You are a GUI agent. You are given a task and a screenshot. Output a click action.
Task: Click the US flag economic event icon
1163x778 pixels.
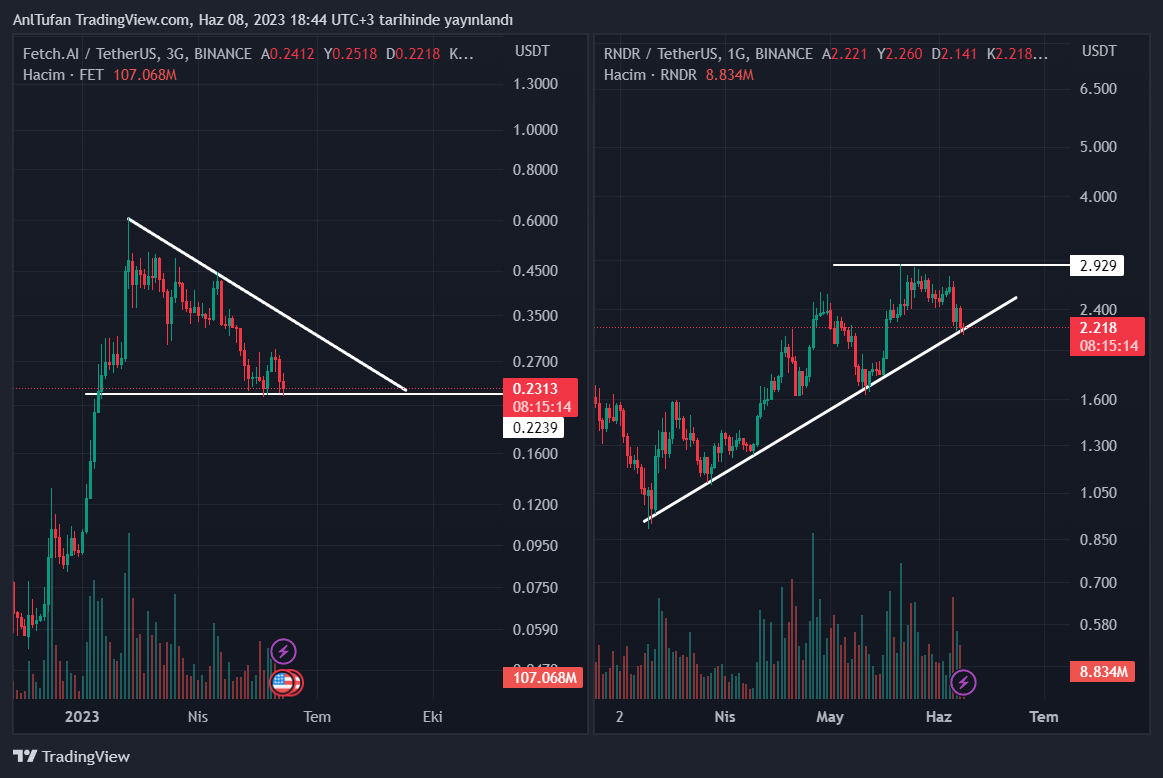point(283,683)
